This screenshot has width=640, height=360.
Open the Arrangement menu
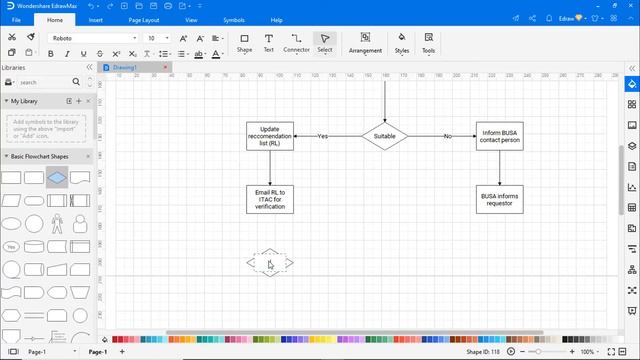365,43
